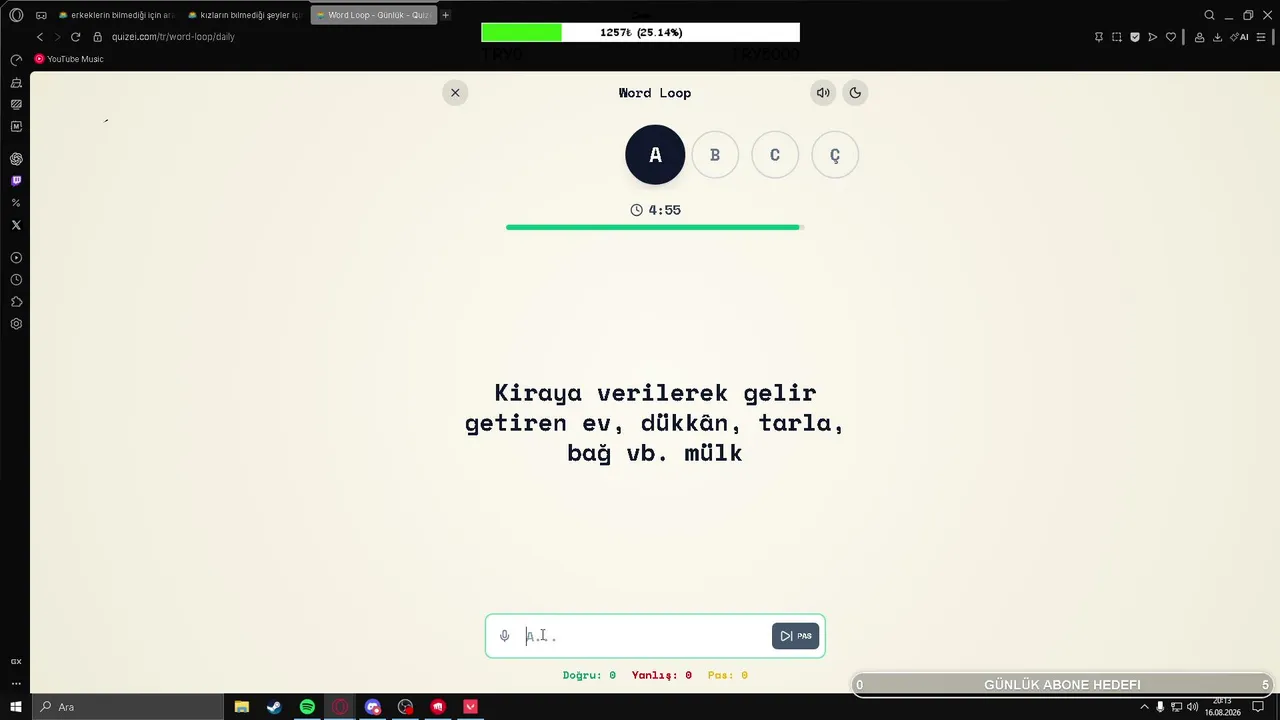Image resolution: width=1280 pixels, height=720 pixels.
Task: Click the pin icon in browser toolbar
Action: pyautogui.click(x=1099, y=37)
